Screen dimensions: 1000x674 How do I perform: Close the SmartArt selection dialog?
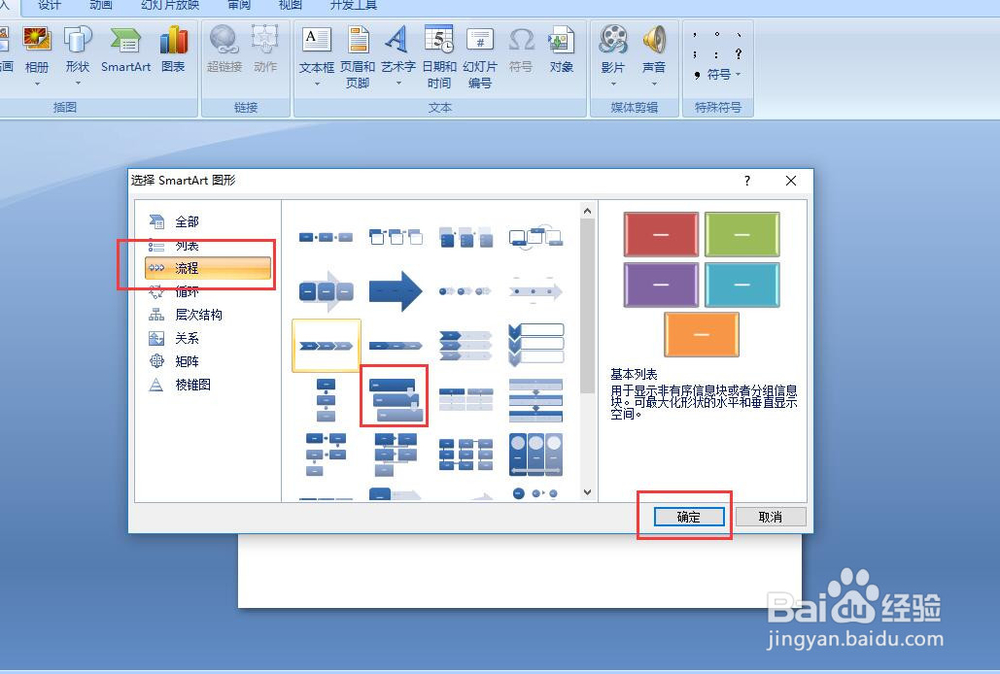(791, 180)
